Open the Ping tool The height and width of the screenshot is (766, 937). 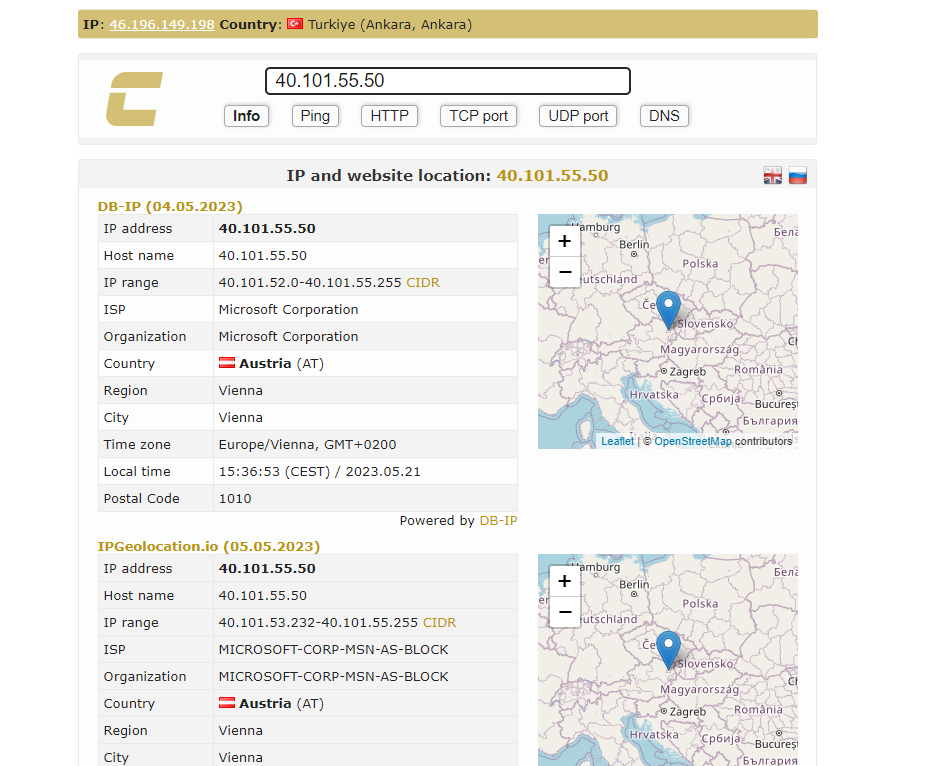pos(315,116)
